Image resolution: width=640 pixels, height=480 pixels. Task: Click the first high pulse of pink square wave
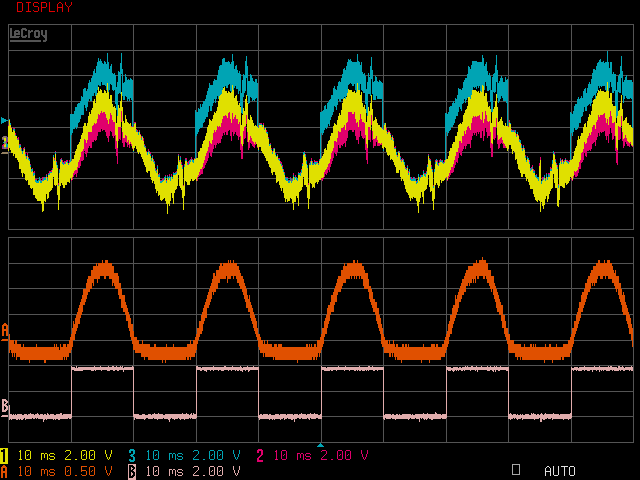(x=102, y=369)
